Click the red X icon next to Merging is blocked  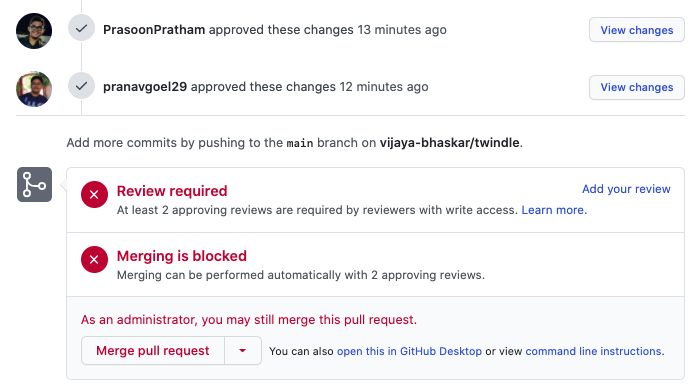point(94,260)
